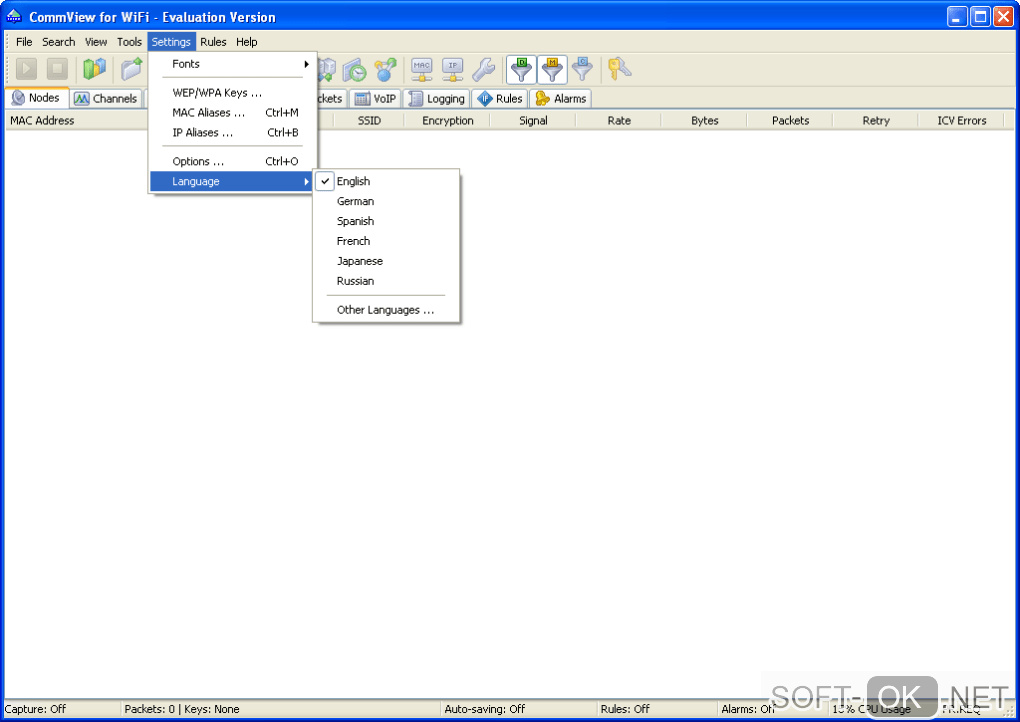Select German language option
The height and width of the screenshot is (722, 1020).
(386, 202)
